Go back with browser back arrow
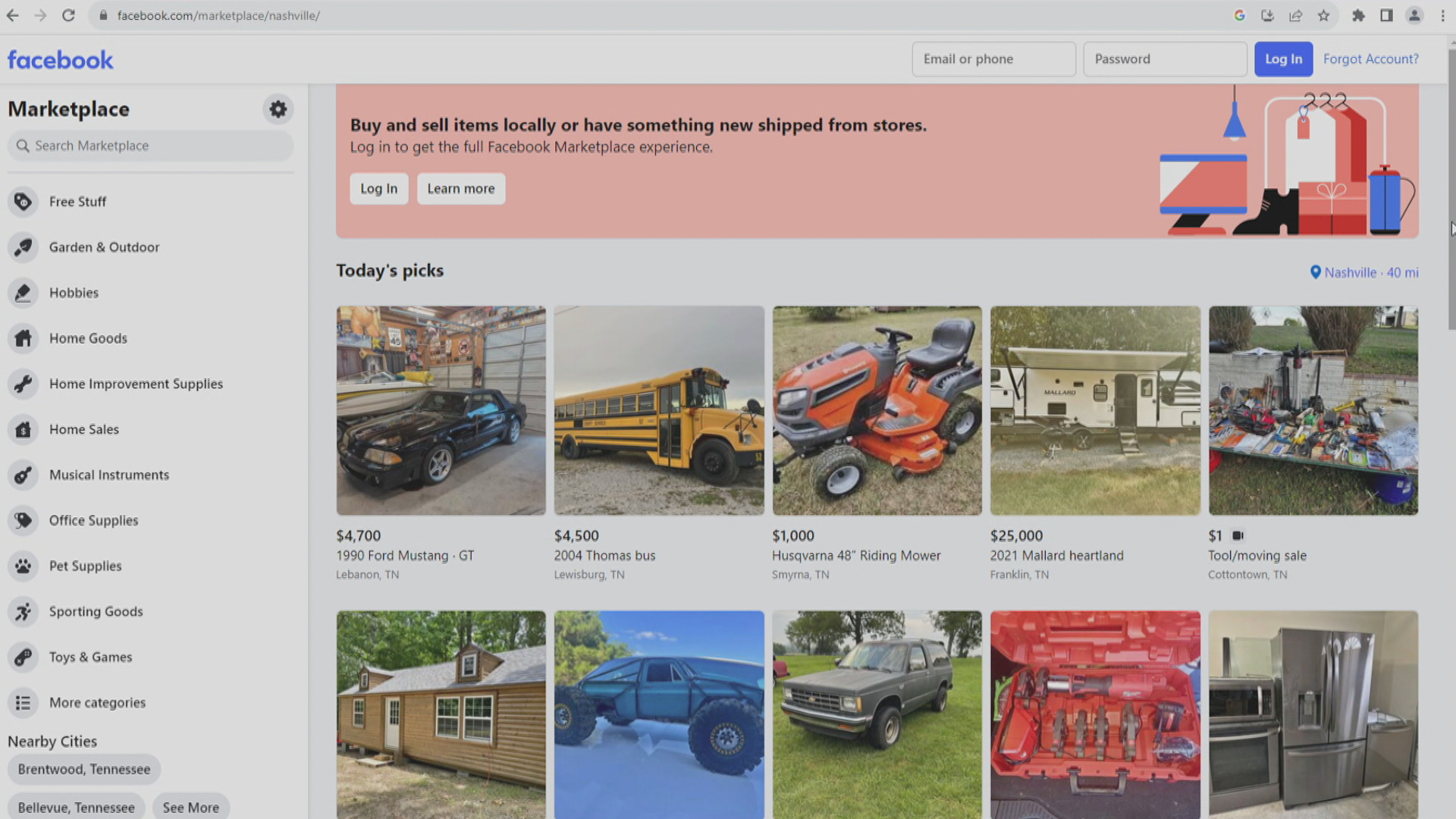1456x819 pixels. pyautogui.click(x=13, y=15)
